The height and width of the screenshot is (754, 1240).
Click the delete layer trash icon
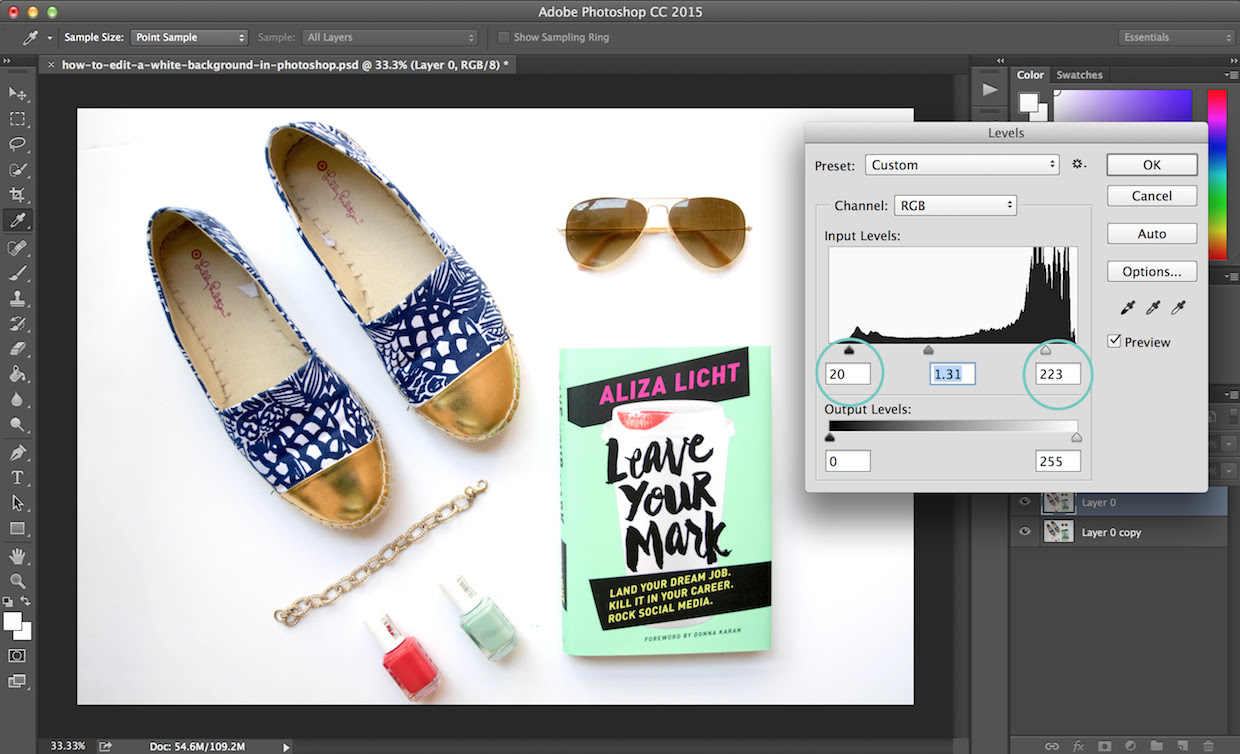1209,745
